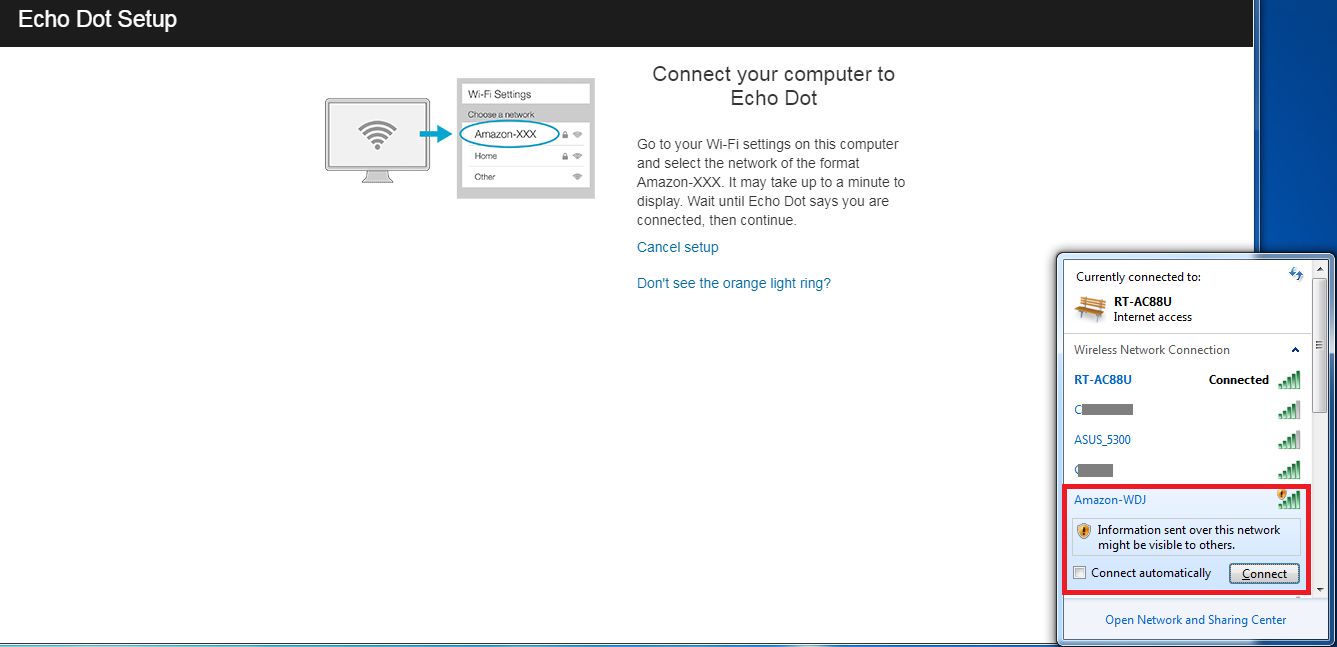Click the park bench network icon
Viewport: 1337px width, 647px height.
click(x=1089, y=308)
